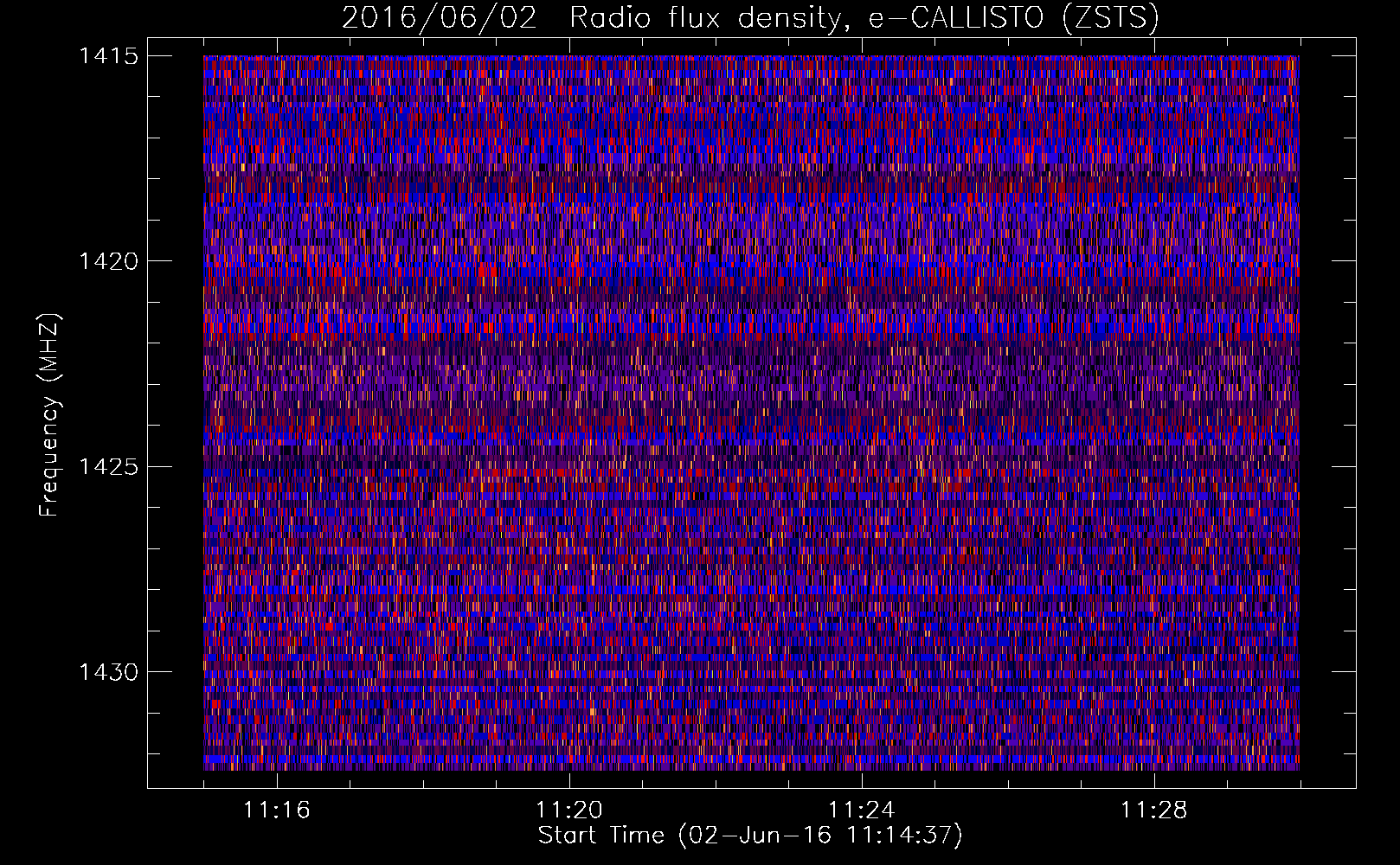Viewport: 1400px width, 865px height.
Task: Select the 1420 frequency axis label
Action: [x=108, y=261]
